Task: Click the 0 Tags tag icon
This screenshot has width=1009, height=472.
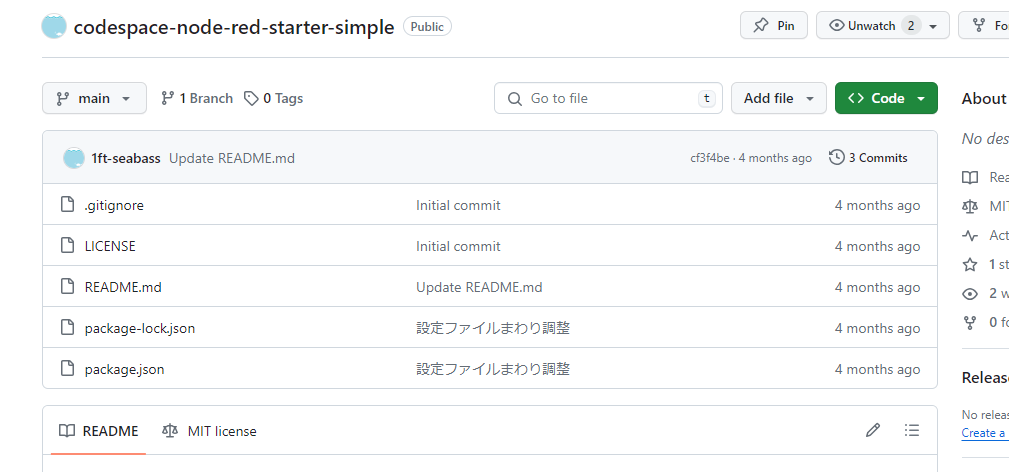Action: [251, 98]
